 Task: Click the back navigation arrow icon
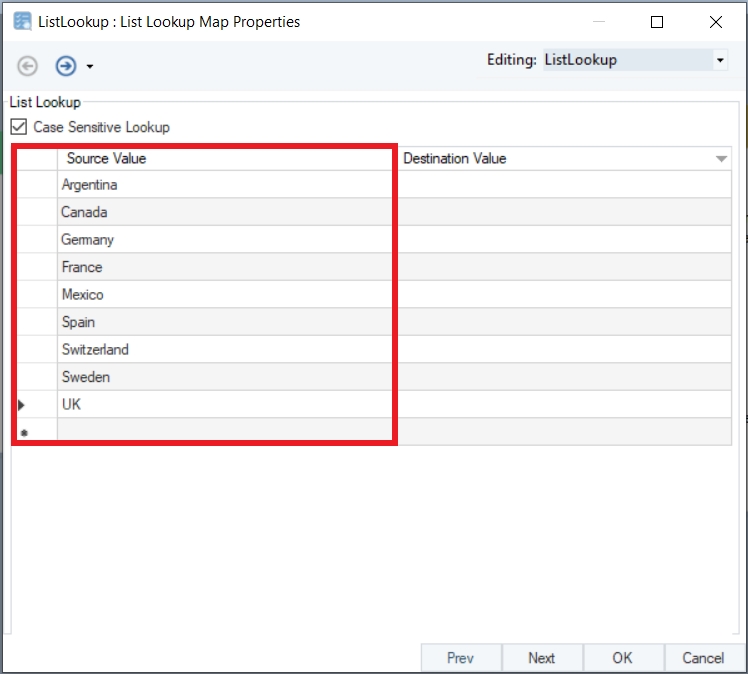click(28, 66)
